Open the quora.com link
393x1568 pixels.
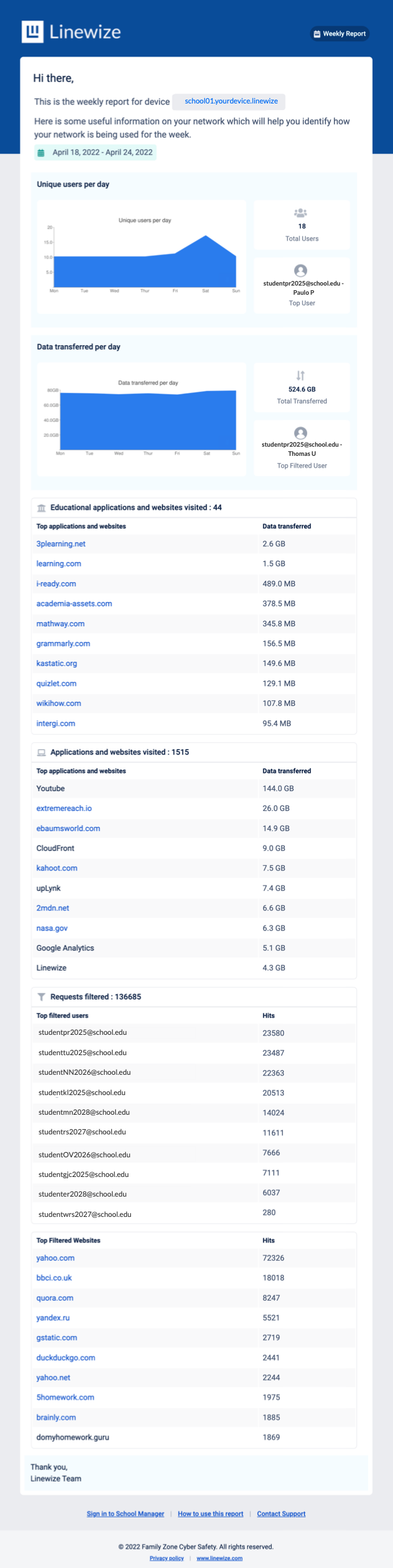[x=55, y=1299]
